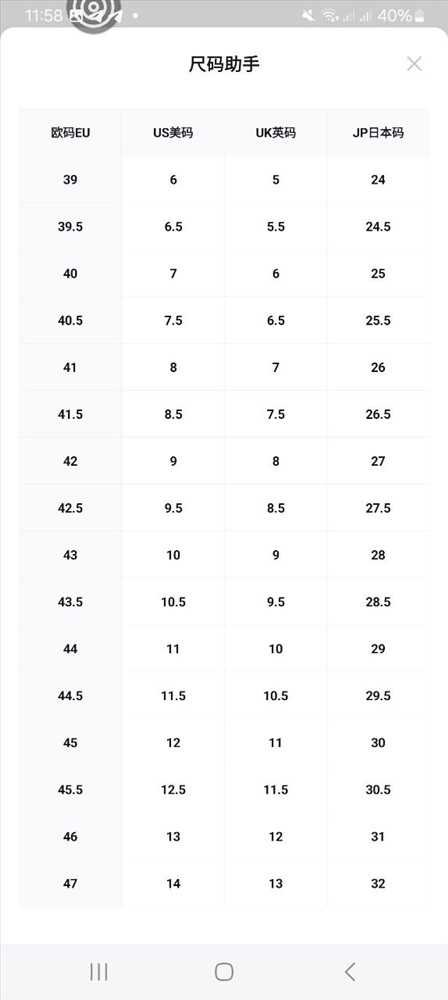The height and width of the screenshot is (1000, 448).
Task: Tap the Android home navigation icon
Action: [x=224, y=971]
